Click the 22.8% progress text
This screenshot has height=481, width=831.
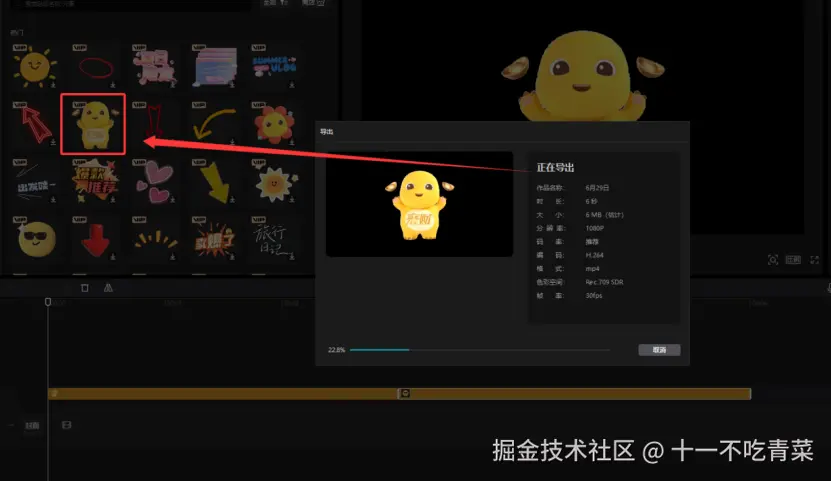[337, 350]
